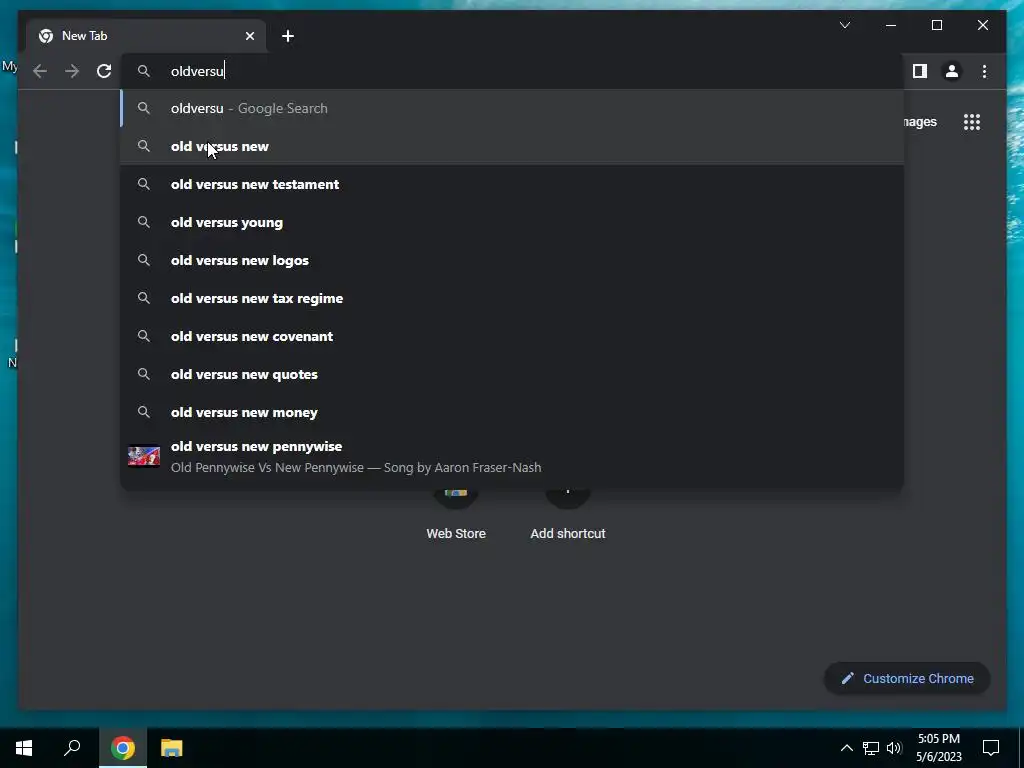The height and width of the screenshot is (768, 1024).
Task: Click the omnibox text field containing oldversu
Action: point(513,71)
